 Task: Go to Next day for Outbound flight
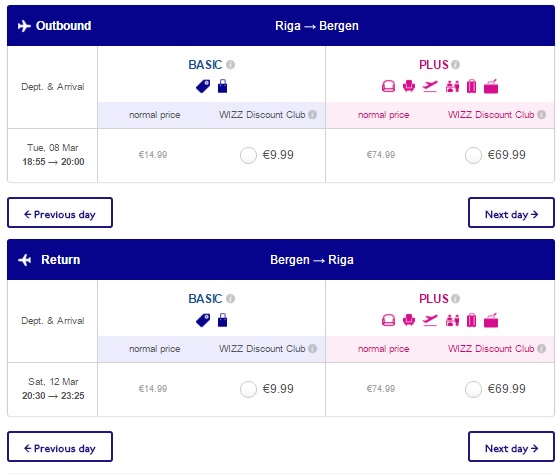511,213
